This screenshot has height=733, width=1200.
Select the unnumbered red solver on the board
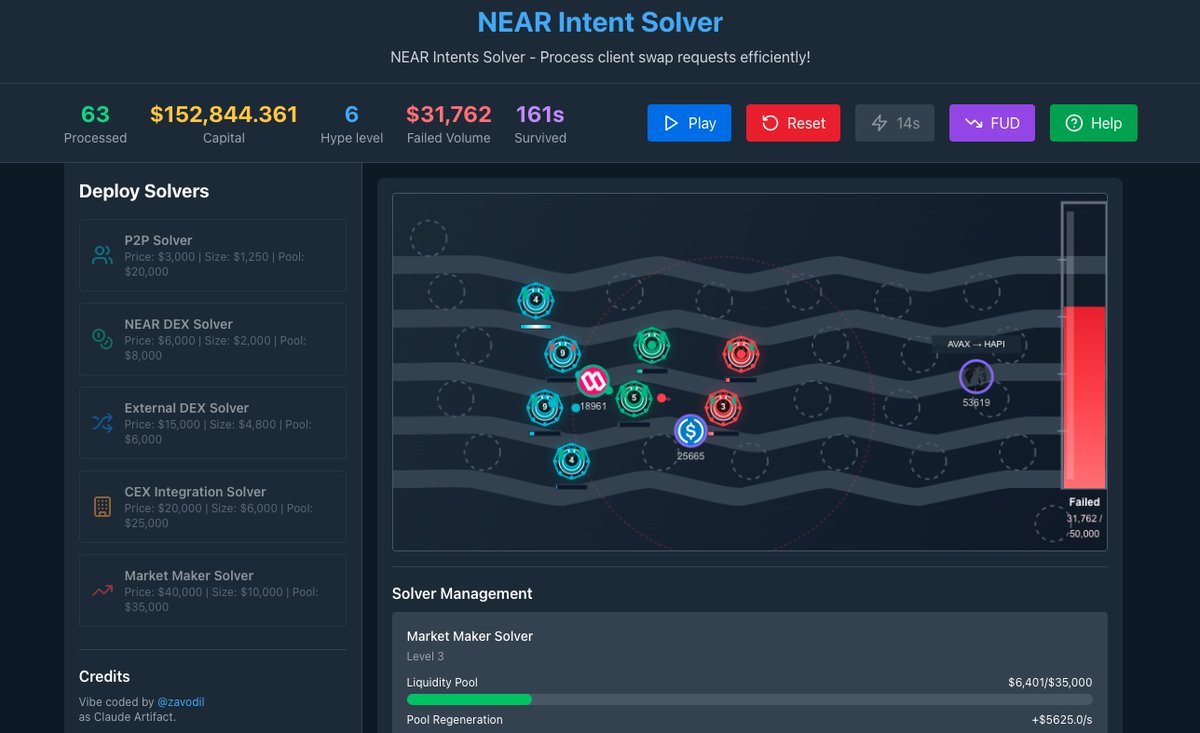741,354
